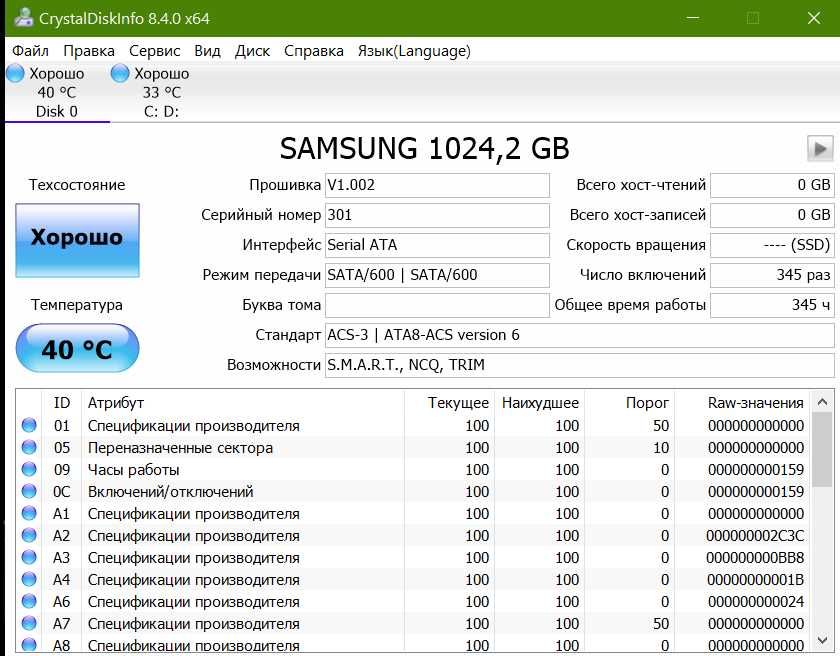The image size is (840, 656).
Task: Select the Переназначенные сектора row
Action: (x=414, y=447)
